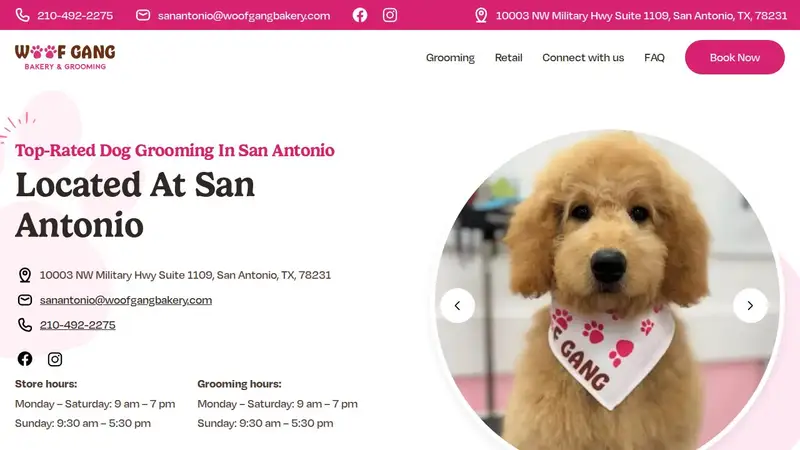
Task: Click the Top-Rated Dog Grooming In San Antonio heading
Action: pyautogui.click(x=174, y=151)
